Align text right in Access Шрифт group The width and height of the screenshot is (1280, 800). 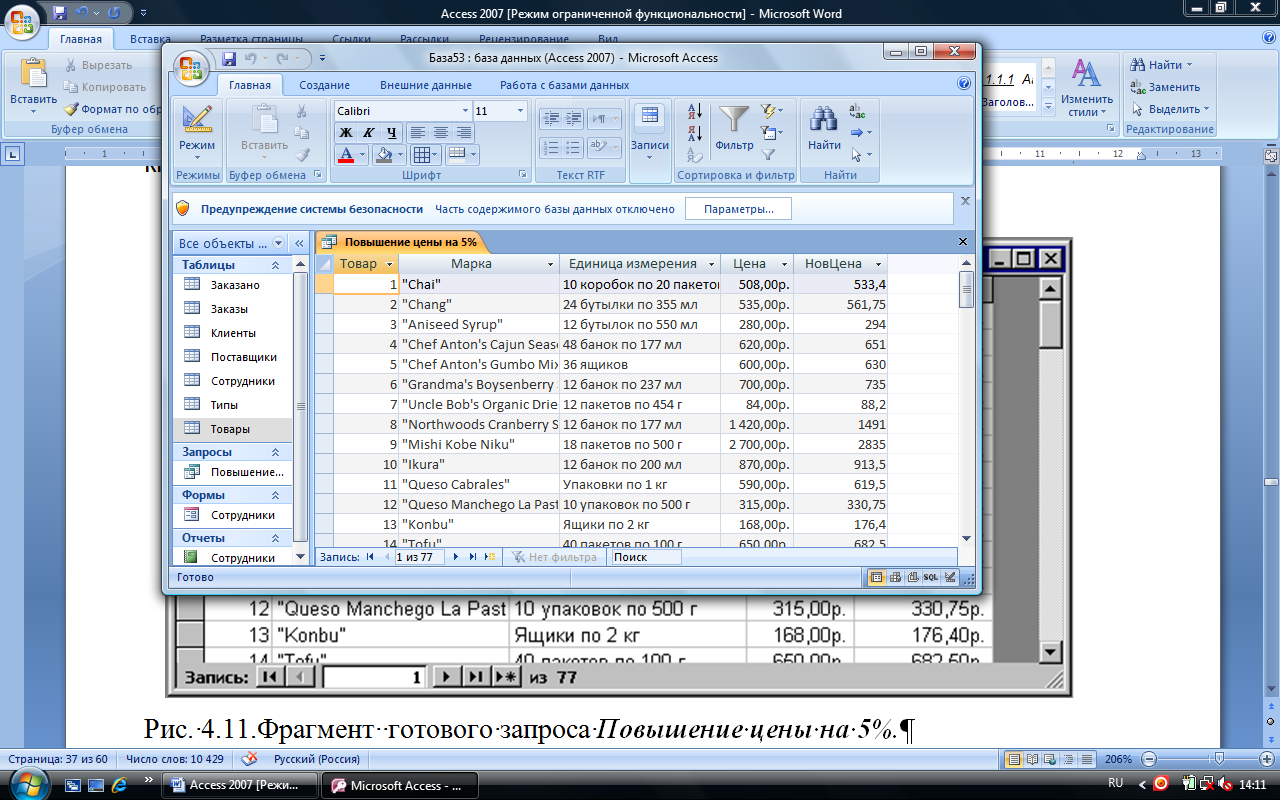click(x=463, y=132)
